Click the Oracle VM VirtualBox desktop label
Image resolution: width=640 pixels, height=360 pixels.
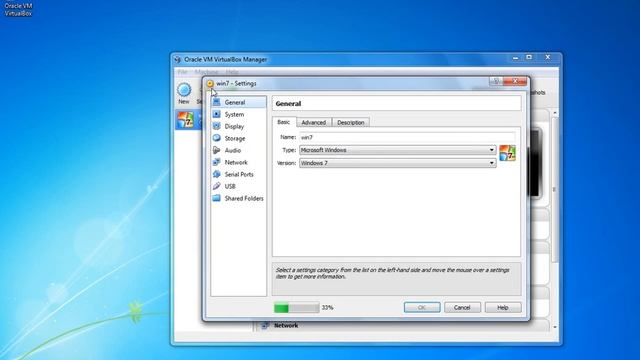click(18, 9)
